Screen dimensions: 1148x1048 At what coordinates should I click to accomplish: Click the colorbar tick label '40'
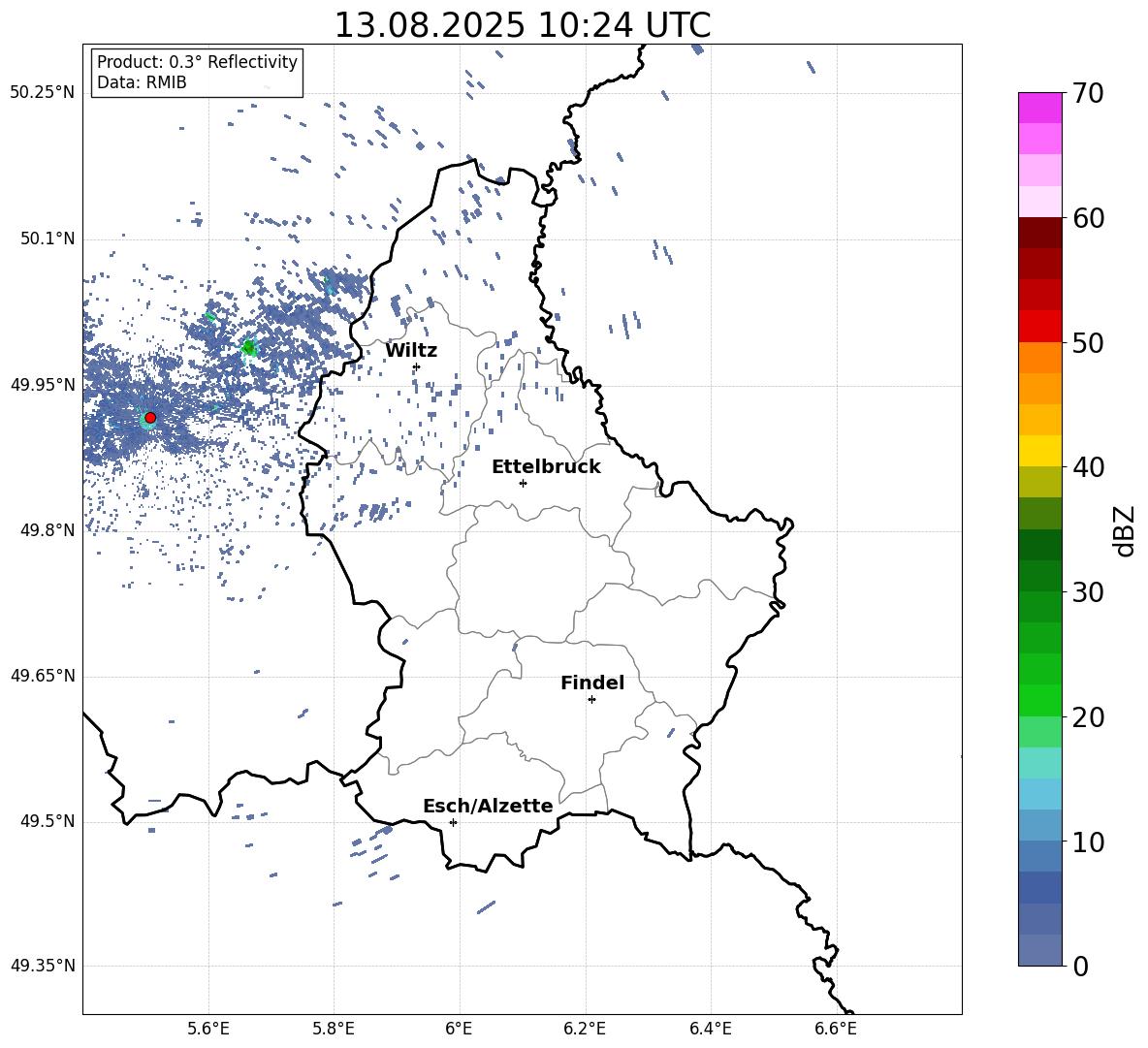pos(1088,467)
